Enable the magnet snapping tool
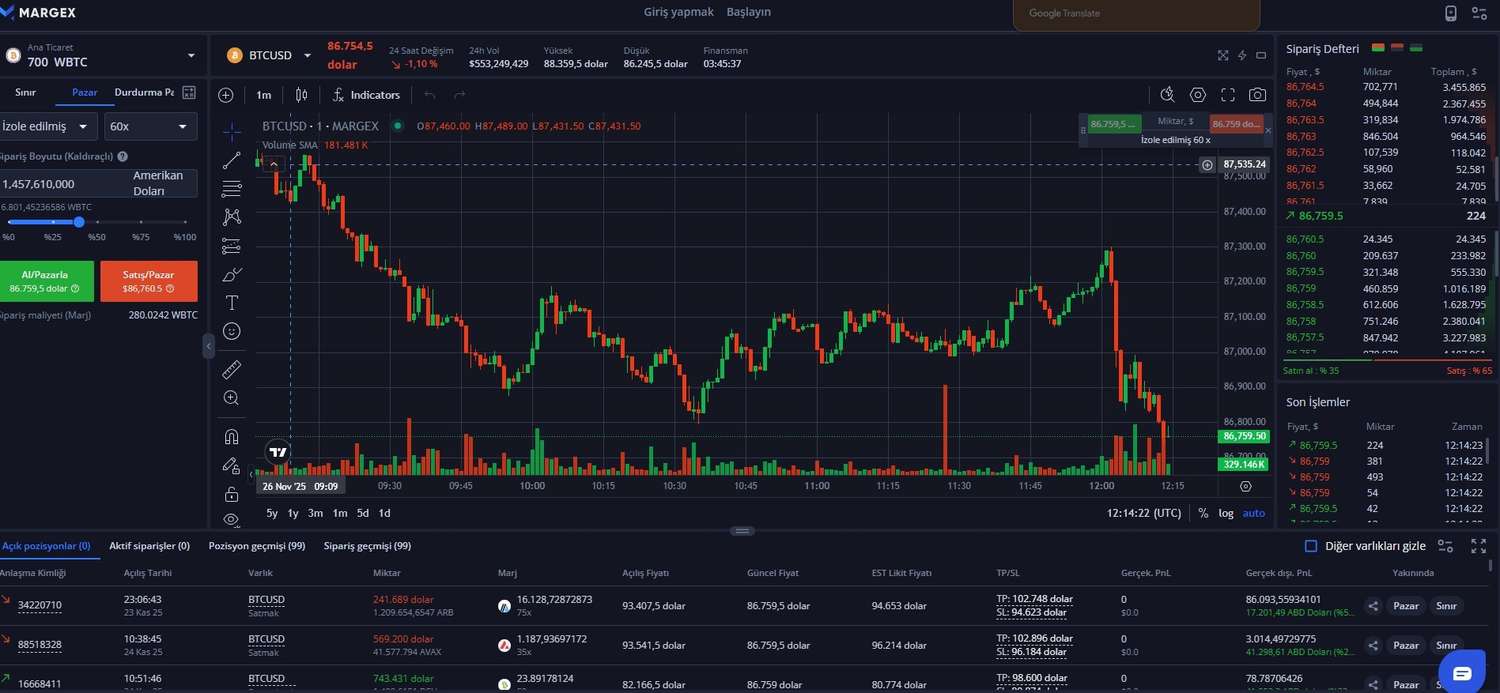The image size is (1500, 693). pyautogui.click(x=231, y=437)
